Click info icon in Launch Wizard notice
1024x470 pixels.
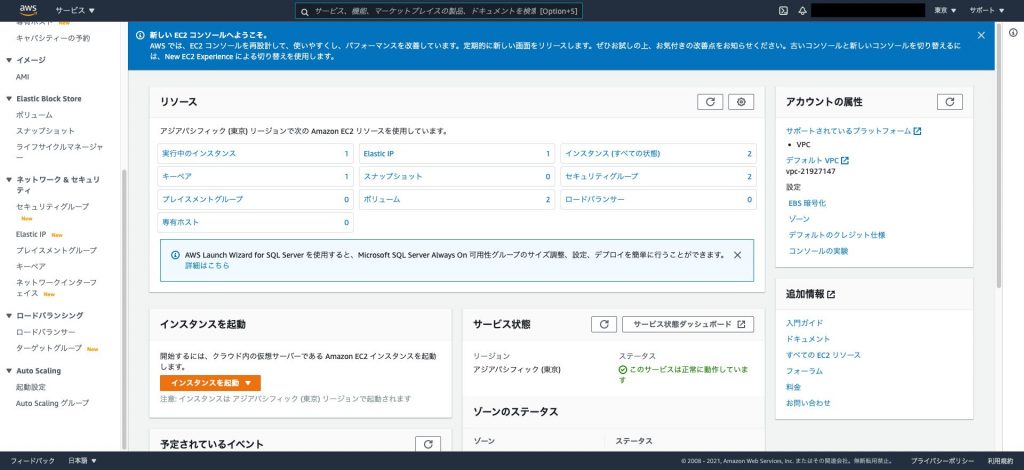click(x=175, y=255)
